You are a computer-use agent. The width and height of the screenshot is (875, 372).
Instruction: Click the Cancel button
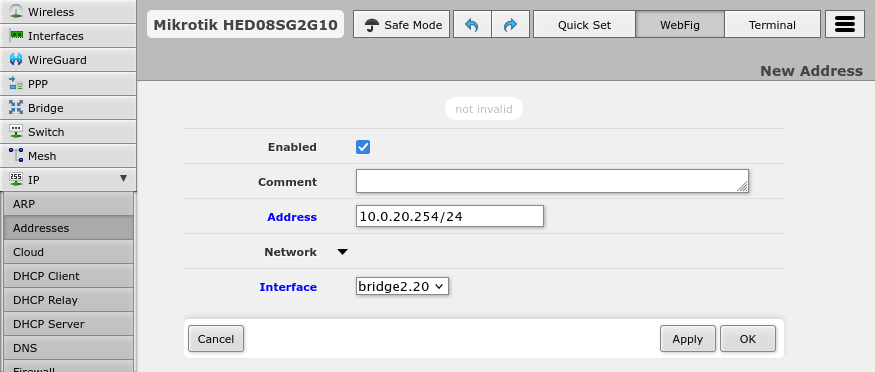216,339
